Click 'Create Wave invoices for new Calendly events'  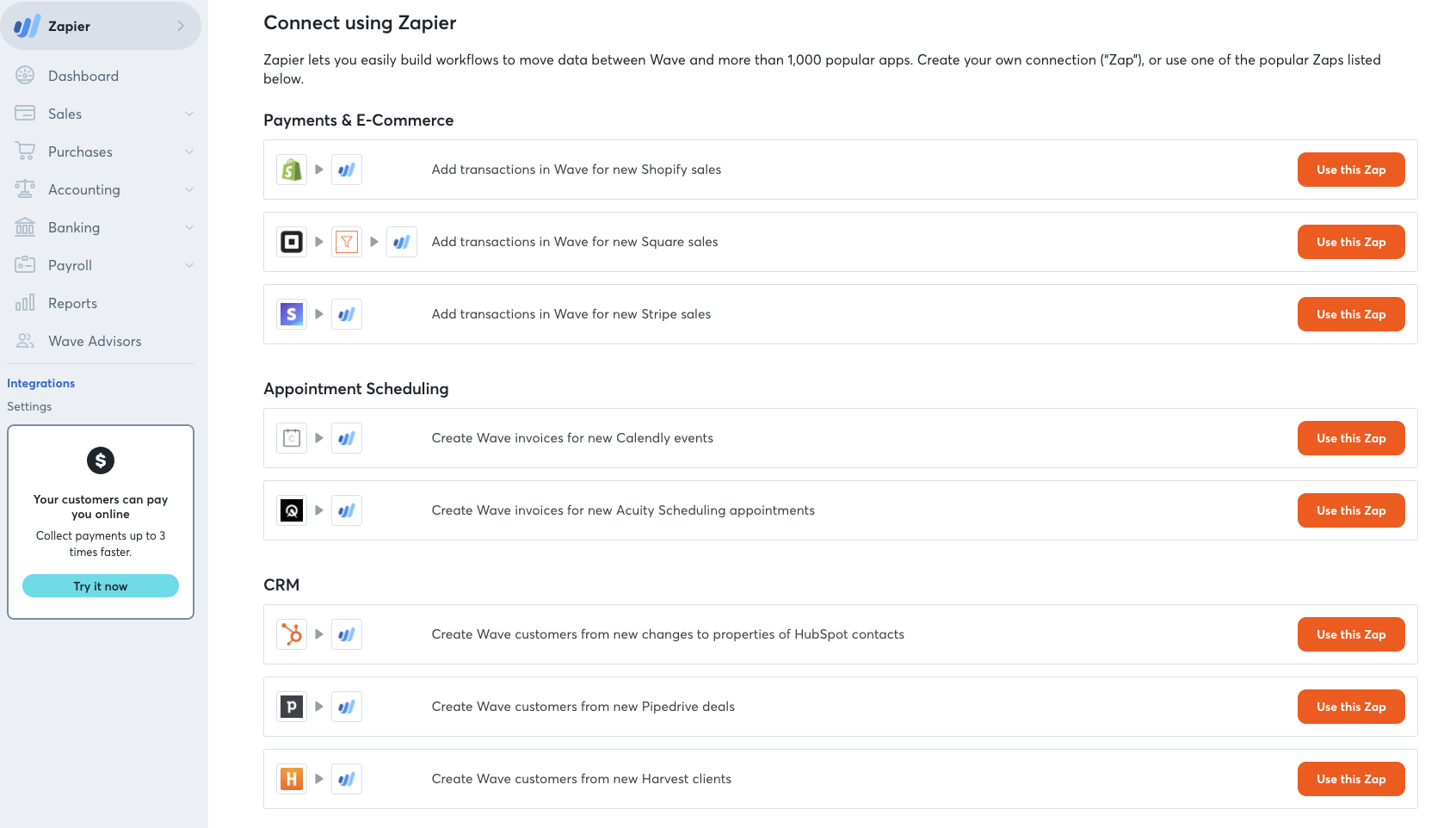[x=572, y=438]
